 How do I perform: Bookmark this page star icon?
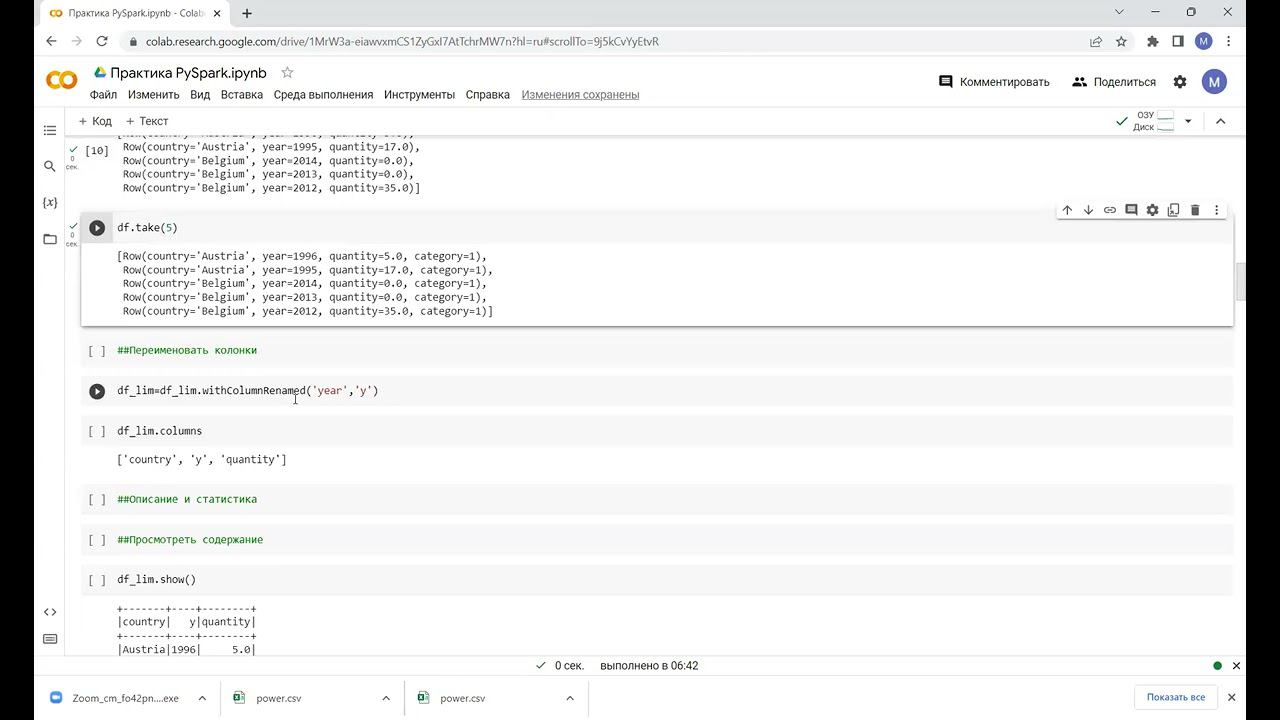pos(1121,41)
